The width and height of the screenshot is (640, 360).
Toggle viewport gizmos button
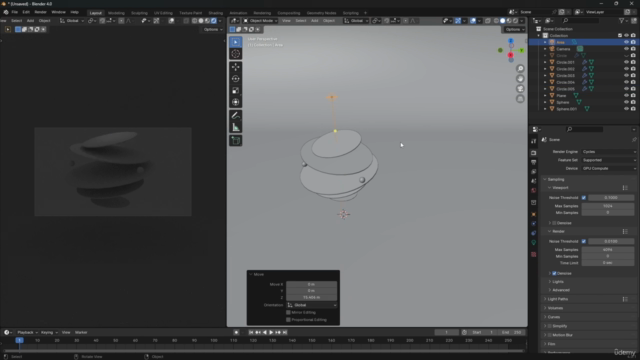point(458,21)
